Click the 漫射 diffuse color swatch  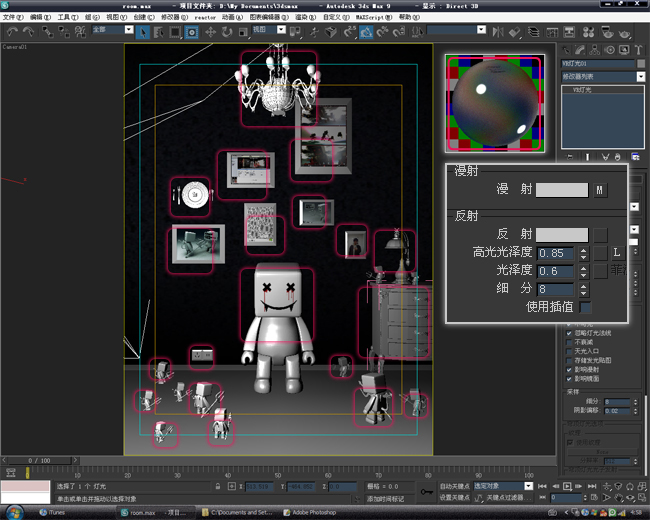click(x=562, y=190)
